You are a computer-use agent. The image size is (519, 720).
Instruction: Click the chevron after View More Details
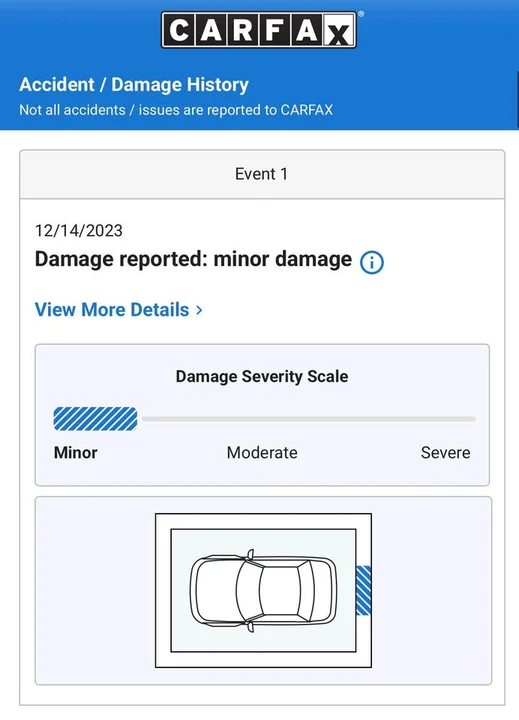coord(199,310)
